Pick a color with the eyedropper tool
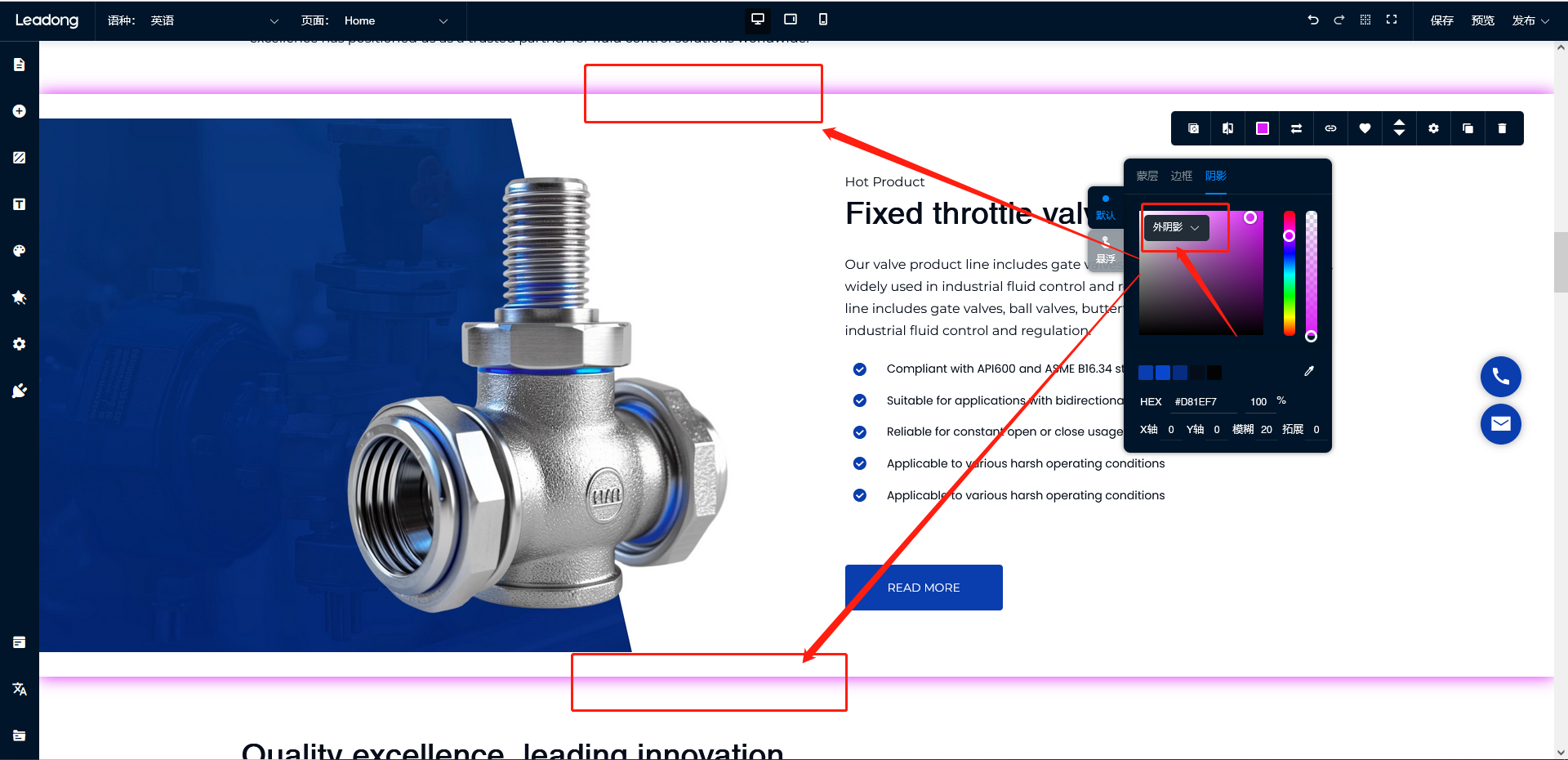Screen dimensions: 1568x760 pyautogui.click(x=1309, y=371)
